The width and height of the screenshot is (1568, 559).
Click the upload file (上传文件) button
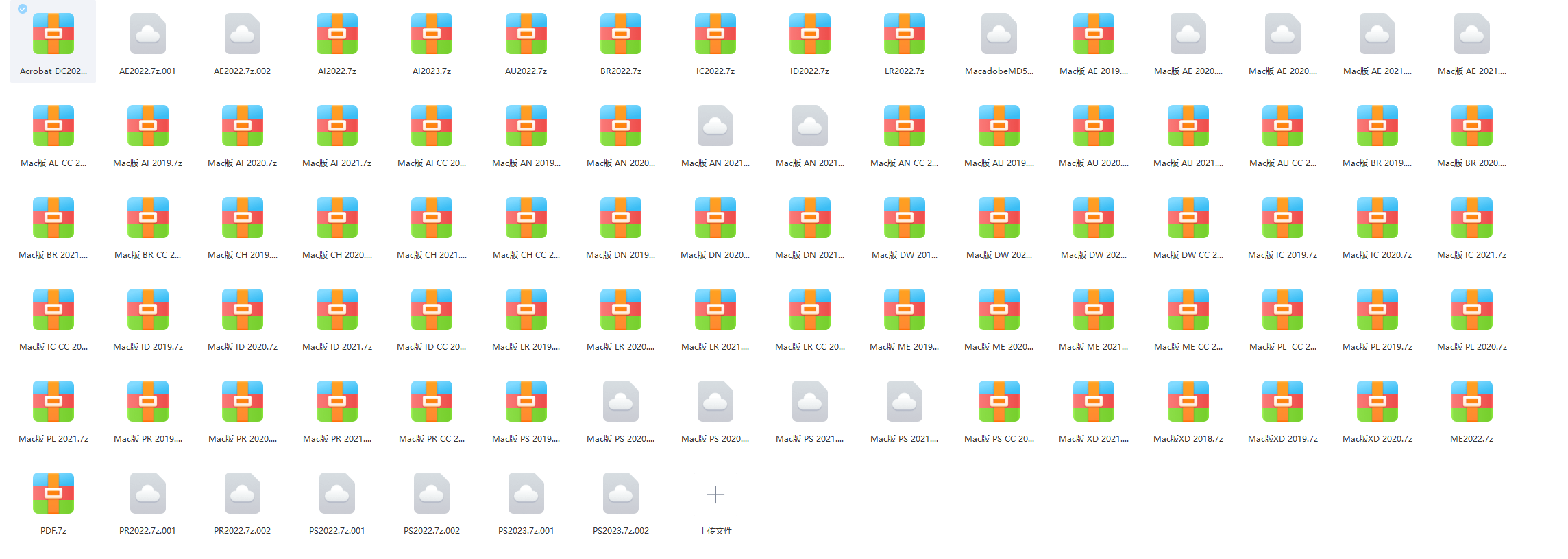715,495
